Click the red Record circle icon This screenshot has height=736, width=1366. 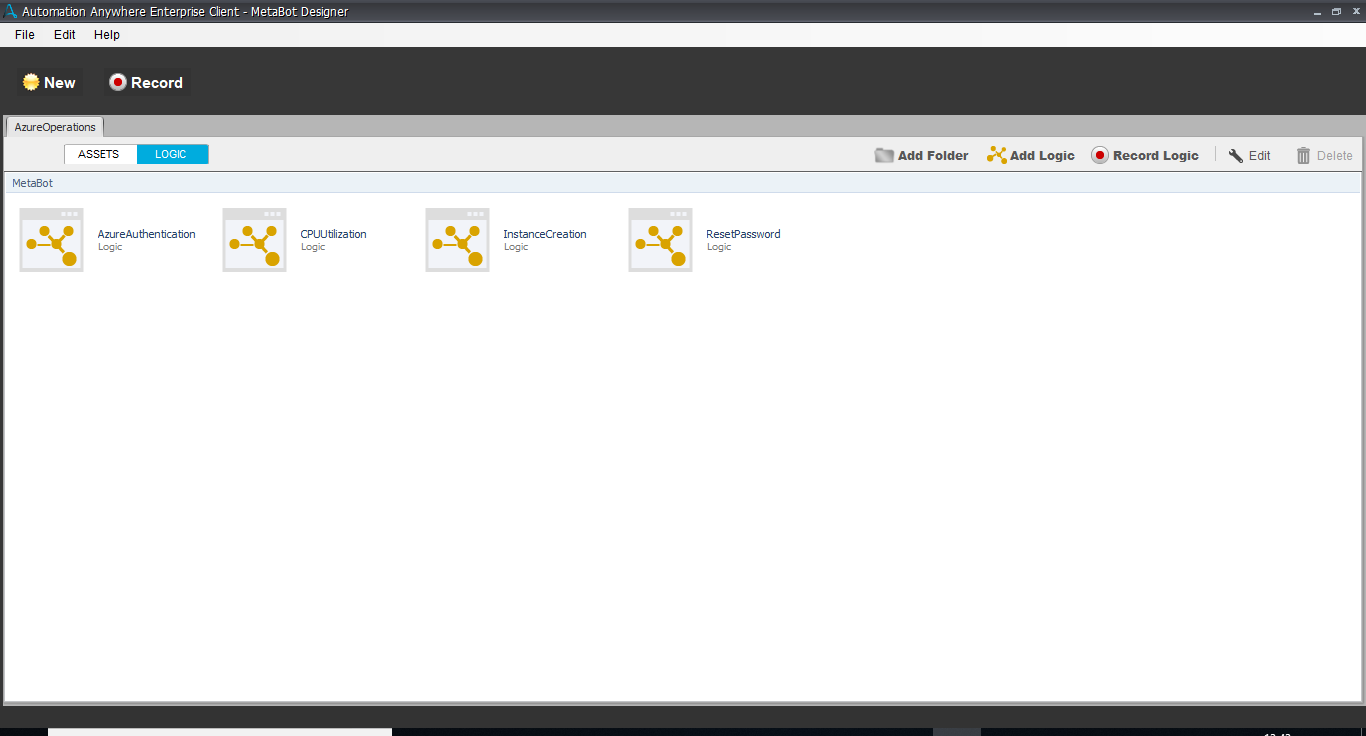[x=118, y=82]
